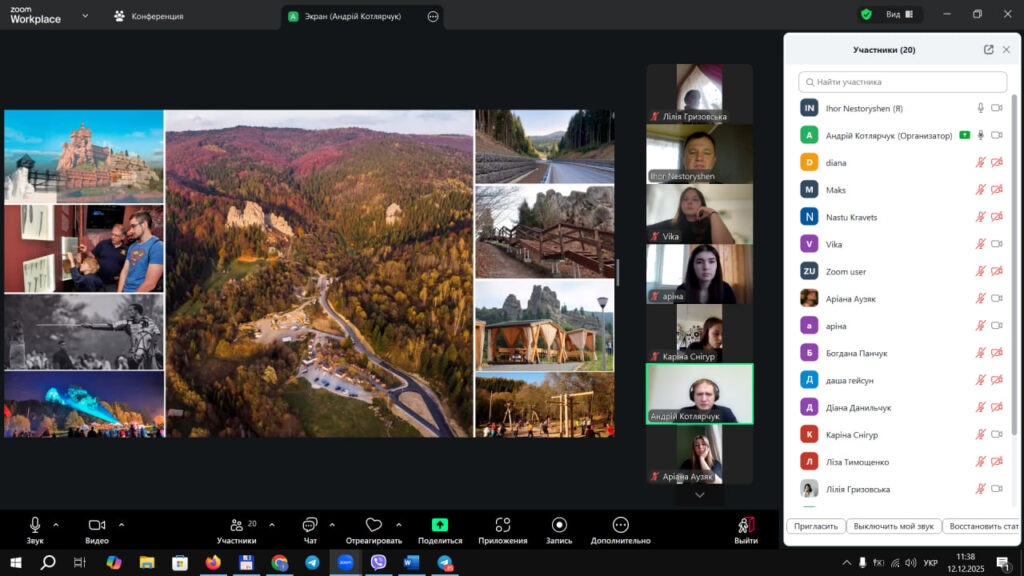Click the Leave meeting (Выйти) icon
This screenshot has height=576, width=1024.
tap(745, 525)
